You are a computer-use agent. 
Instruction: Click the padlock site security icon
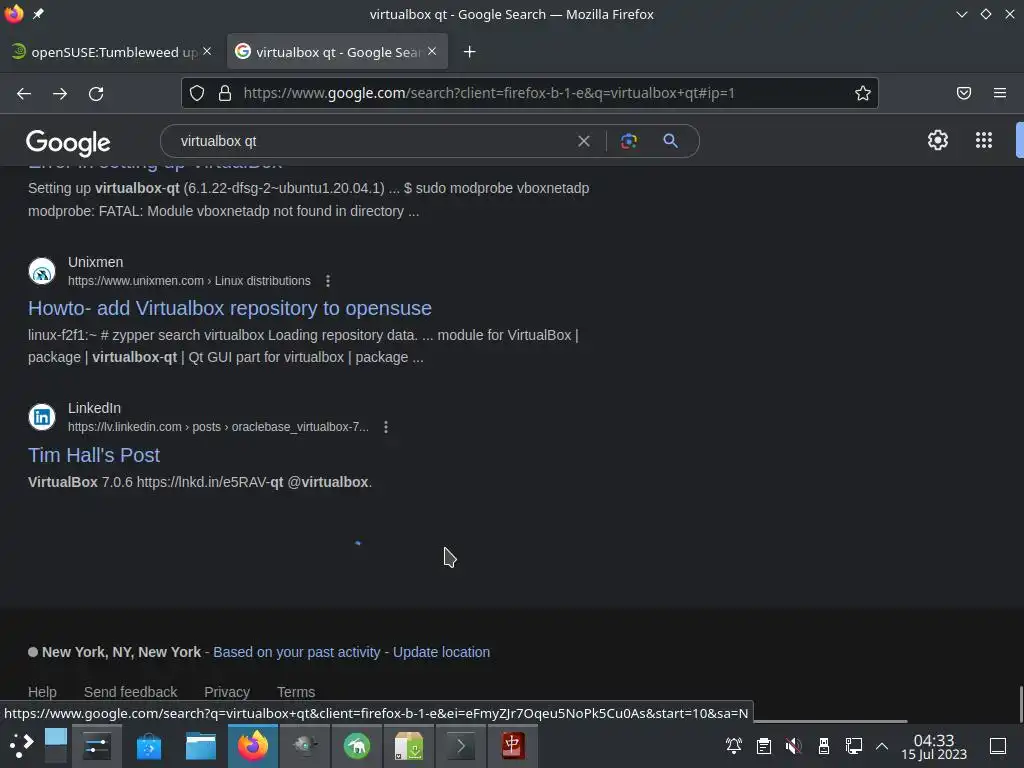point(225,93)
